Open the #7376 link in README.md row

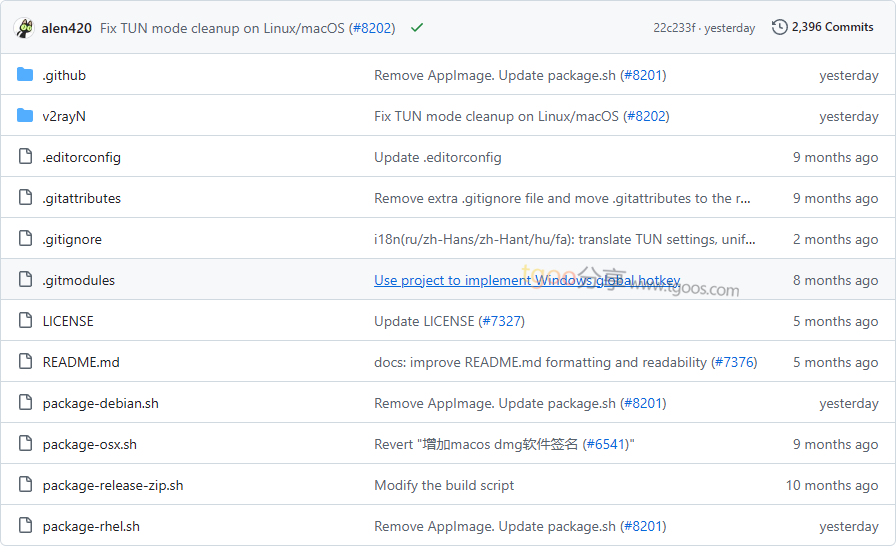[734, 362]
